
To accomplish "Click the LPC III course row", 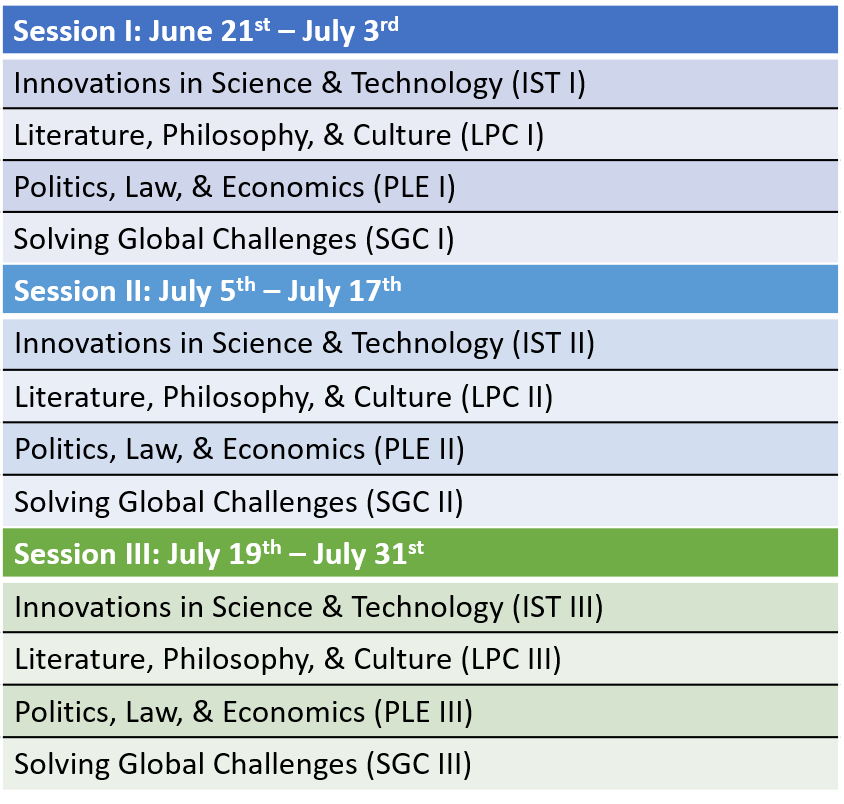I will [288, 659].
